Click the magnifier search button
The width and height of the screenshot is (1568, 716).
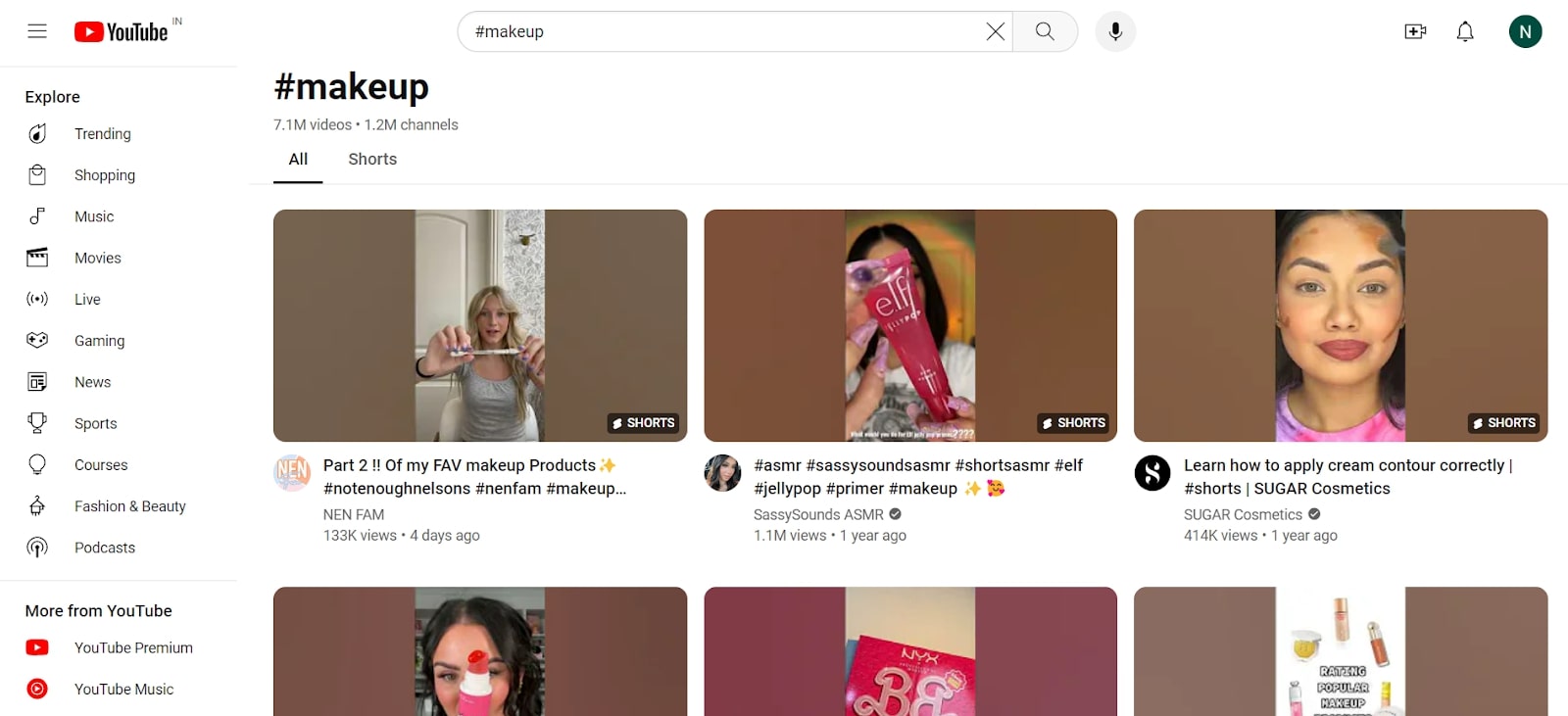pyautogui.click(x=1045, y=31)
